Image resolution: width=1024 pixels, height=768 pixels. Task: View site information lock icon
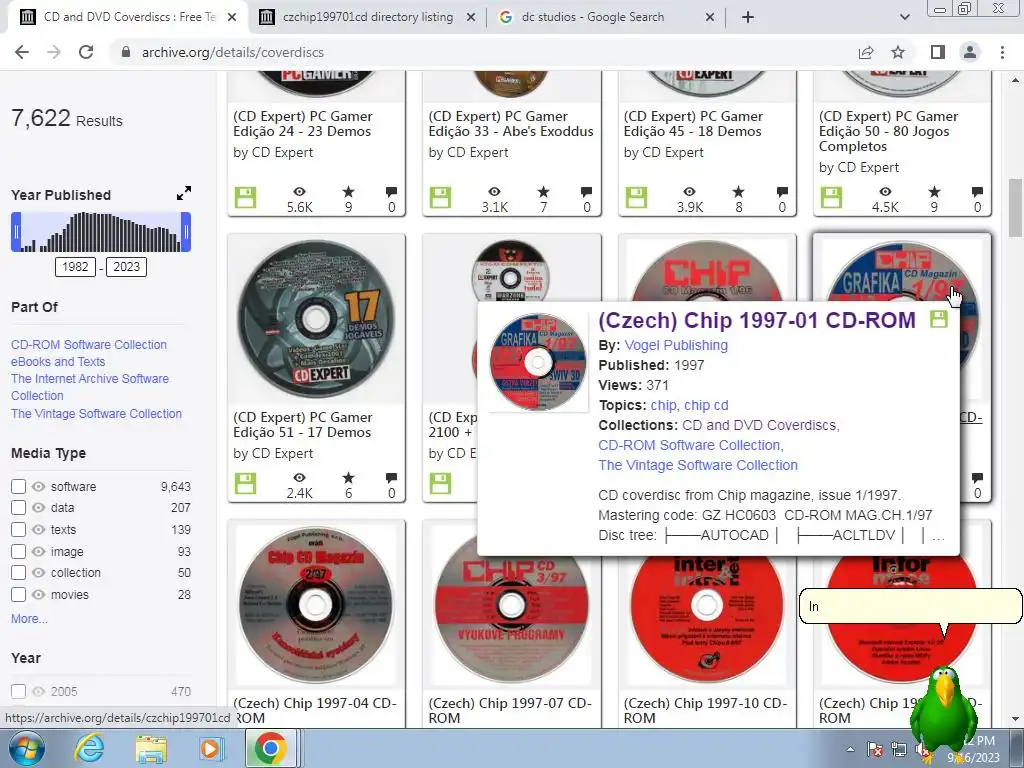(126, 52)
